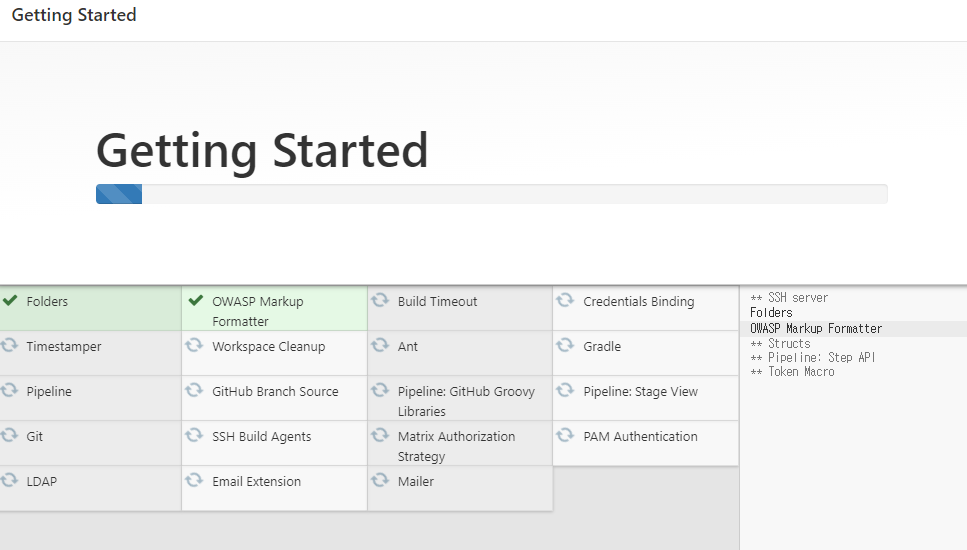Click the pending sync icon beside Git
This screenshot has height=550, width=967.
(9, 435)
